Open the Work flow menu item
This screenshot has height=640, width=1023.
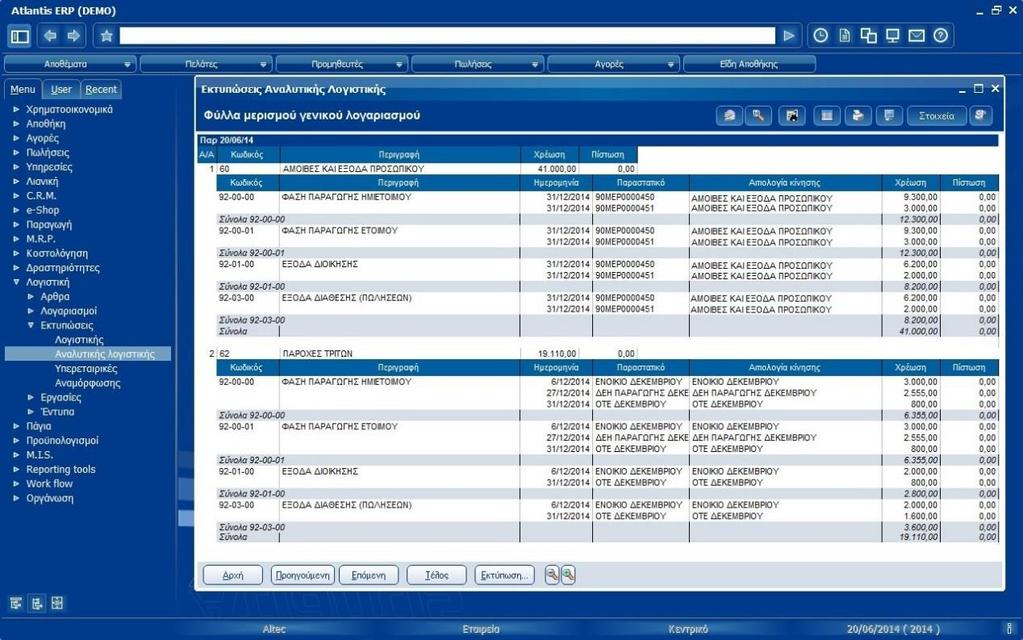coord(50,483)
